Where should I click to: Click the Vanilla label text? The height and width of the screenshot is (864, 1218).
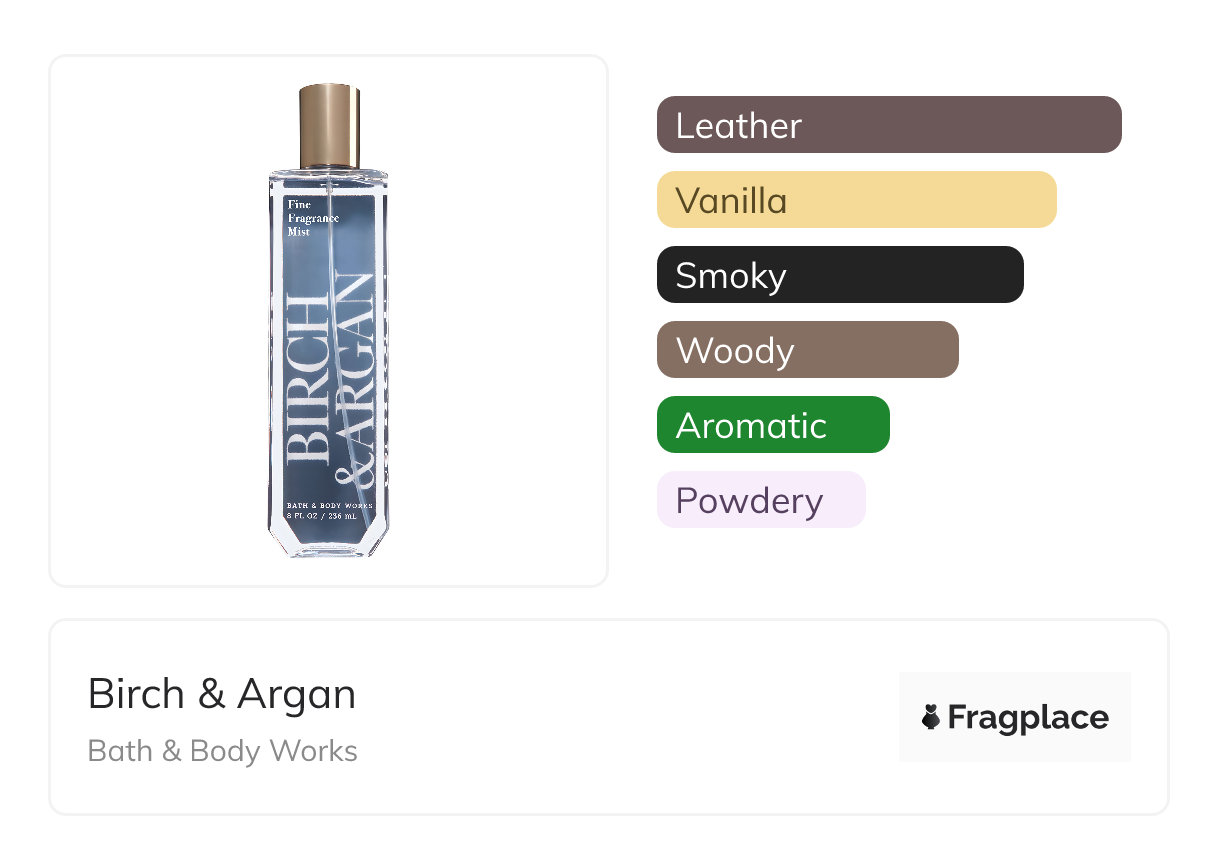point(731,201)
